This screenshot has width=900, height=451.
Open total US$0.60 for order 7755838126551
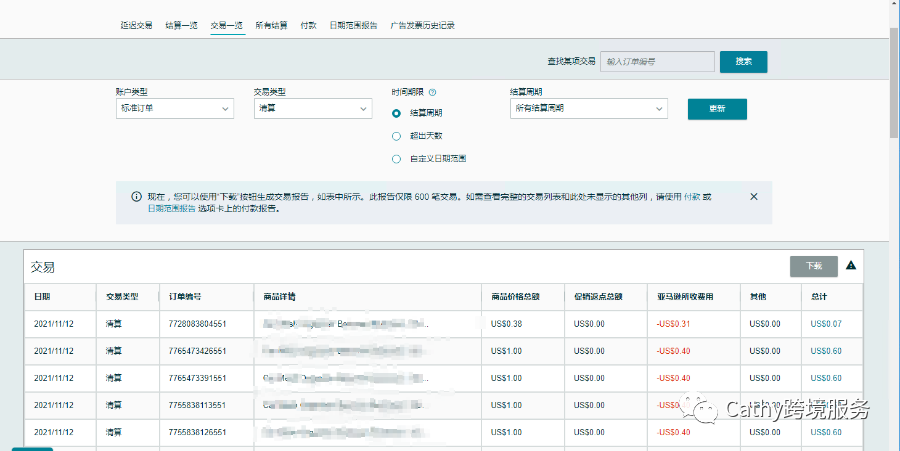coord(826,432)
